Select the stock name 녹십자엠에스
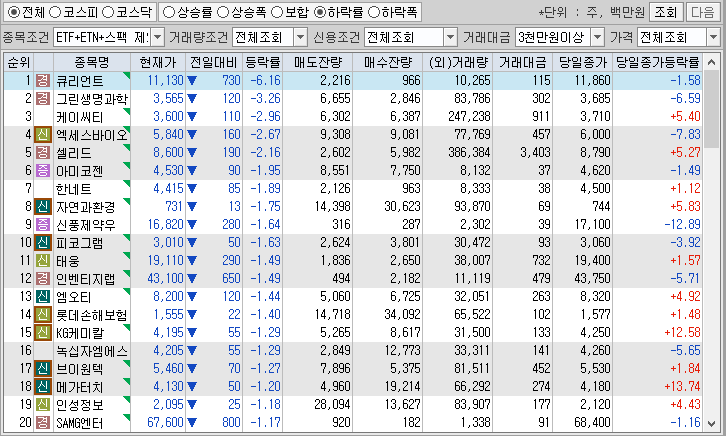The width and height of the screenshot is (726, 436). click(x=92, y=351)
